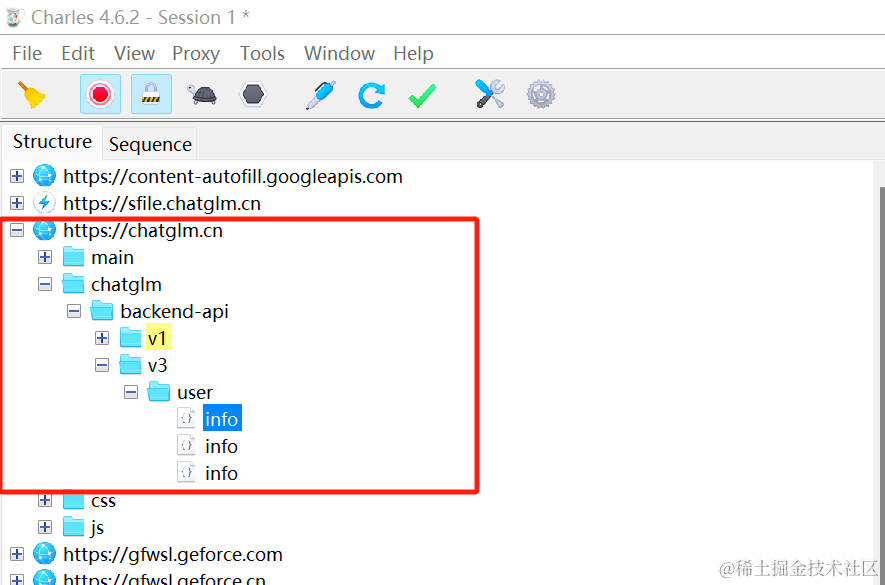Switch to the Sequence tab
885x585 pixels.
[x=150, y=145]
